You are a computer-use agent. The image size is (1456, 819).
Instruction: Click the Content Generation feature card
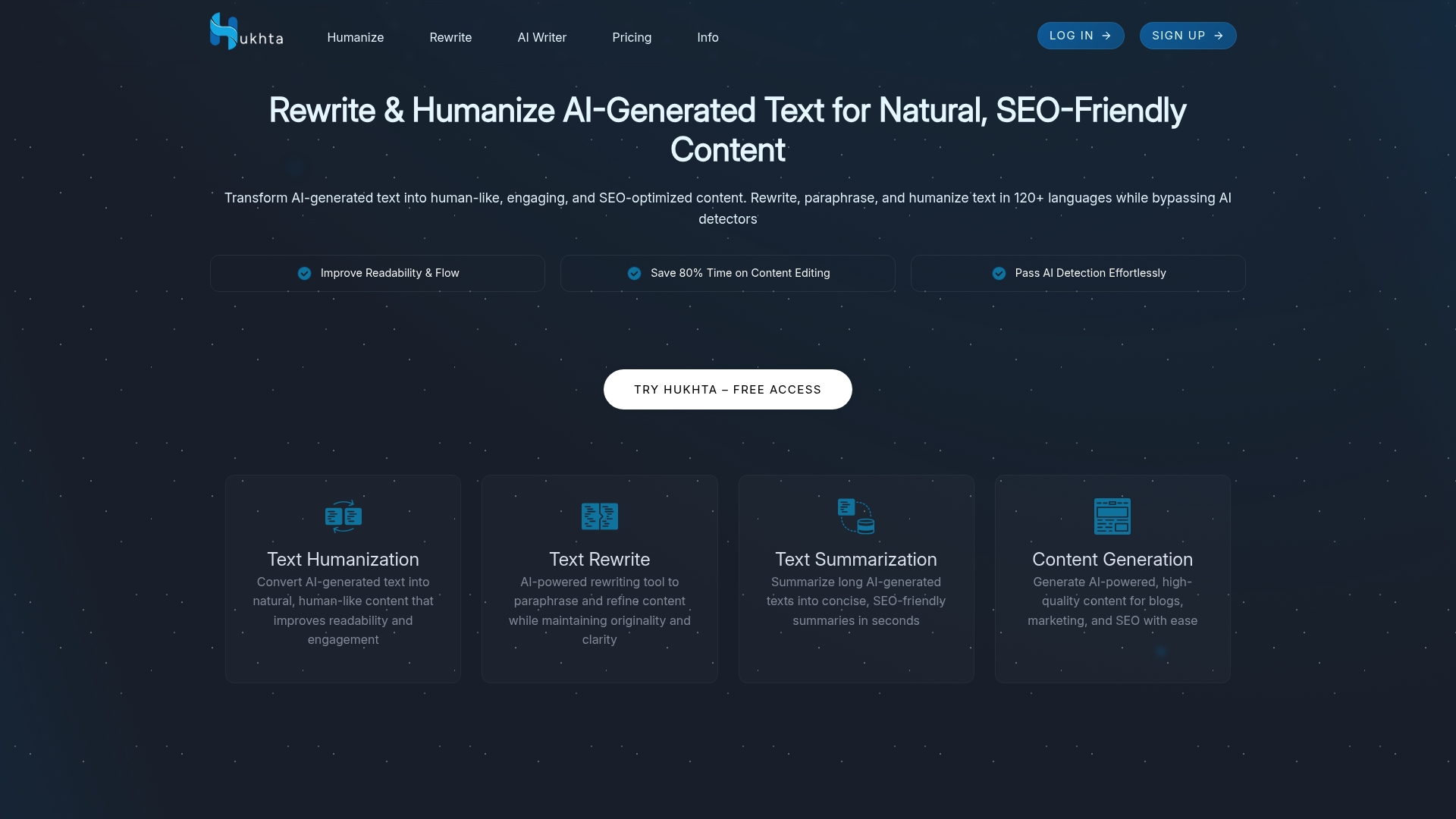coord(1112,579)
